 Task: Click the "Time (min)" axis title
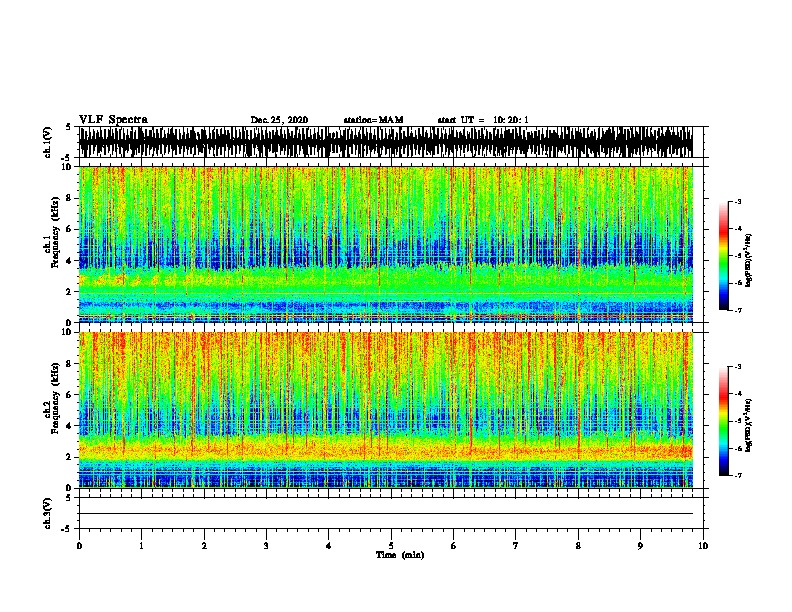pyautogui.click(x=400, y=555)
